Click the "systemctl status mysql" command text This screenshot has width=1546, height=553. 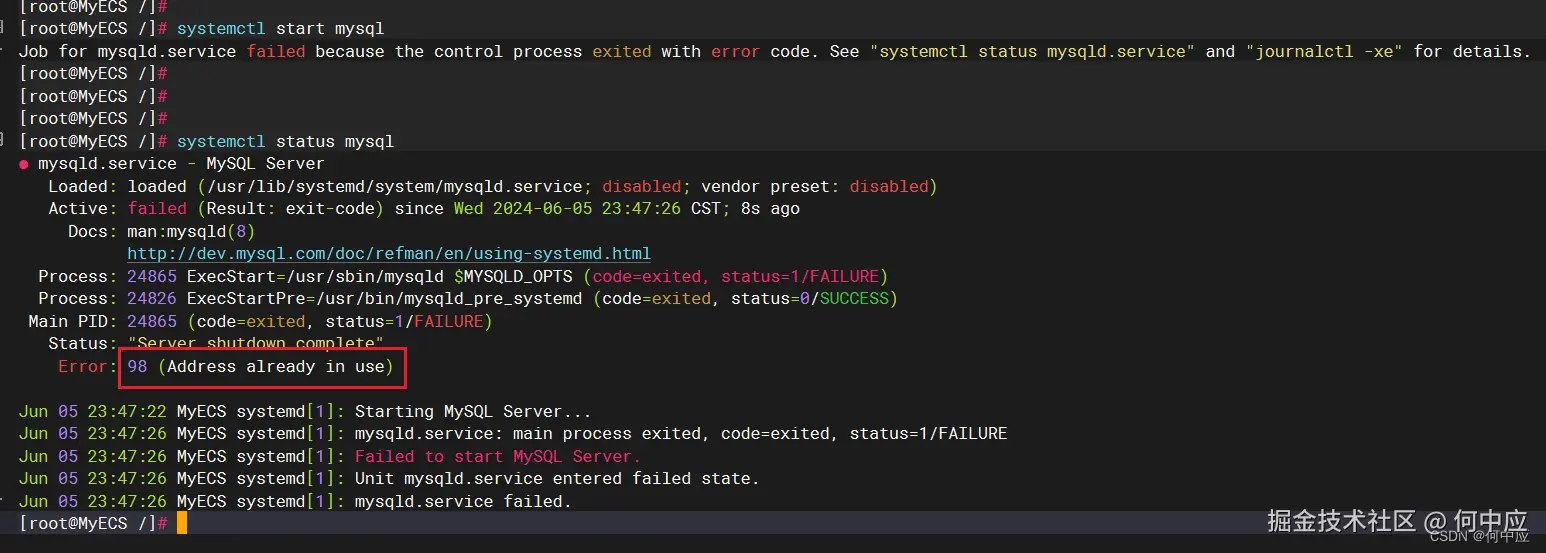point(285,141)
